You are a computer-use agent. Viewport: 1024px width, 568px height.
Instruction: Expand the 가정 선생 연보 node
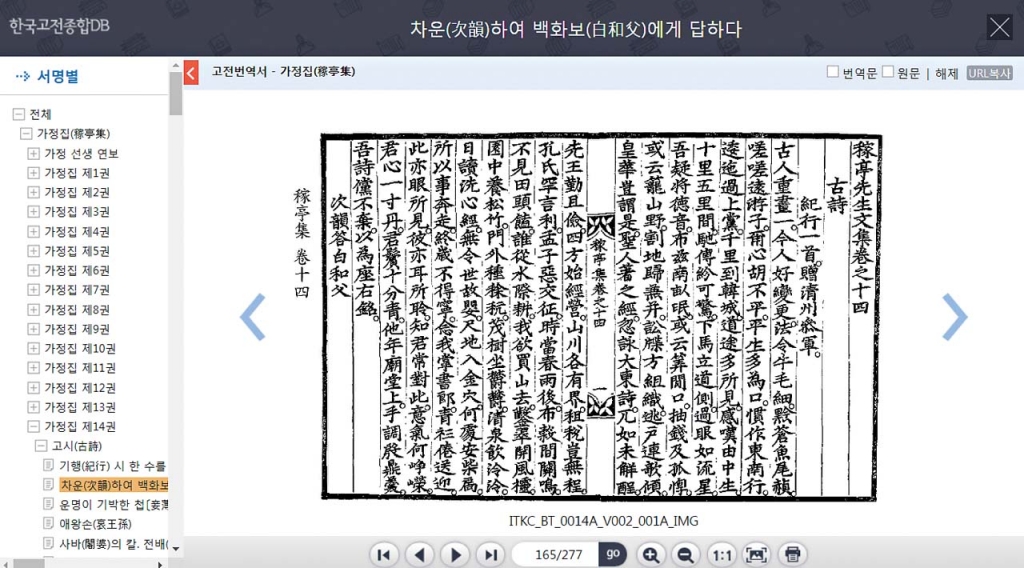[34, 154]
